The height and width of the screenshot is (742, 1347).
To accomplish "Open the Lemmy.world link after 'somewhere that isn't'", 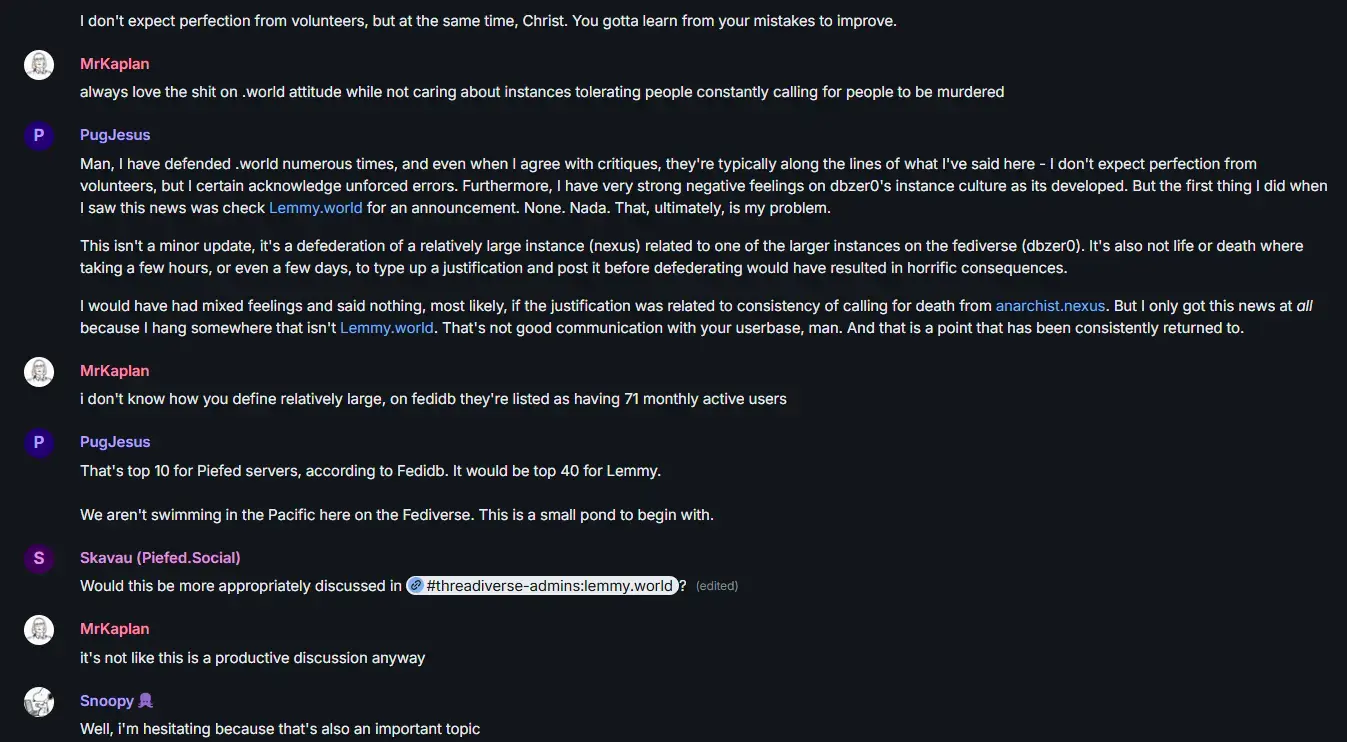I will point(387,328).
